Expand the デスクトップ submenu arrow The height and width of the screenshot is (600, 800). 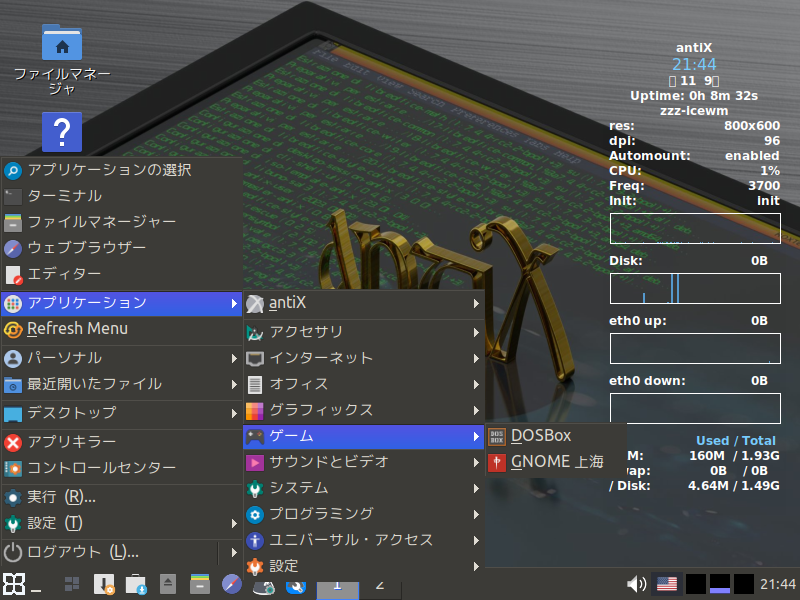pos(234,413)
